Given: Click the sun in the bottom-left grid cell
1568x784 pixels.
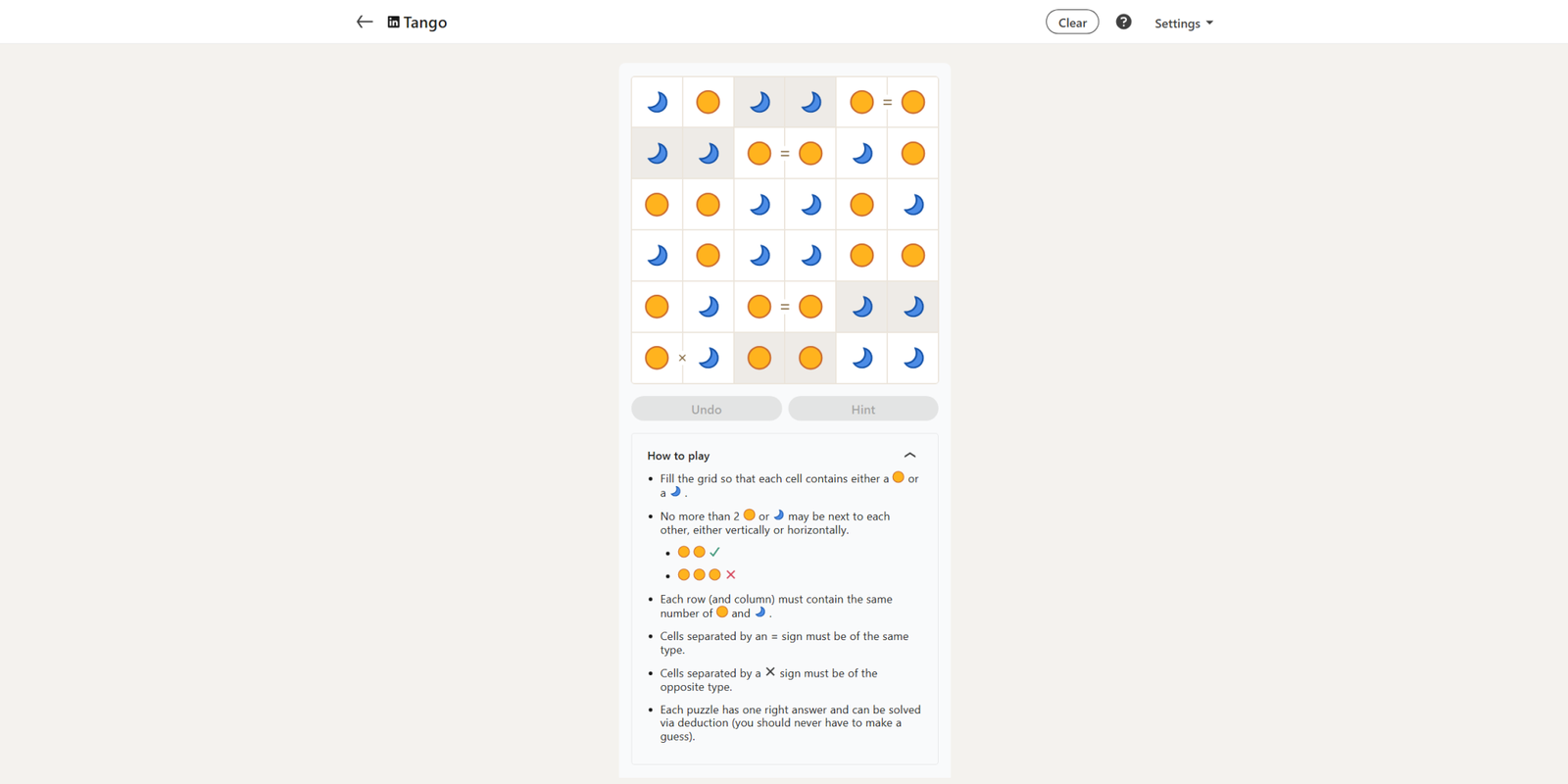Looking at the screenshot, I should [657, 358].
